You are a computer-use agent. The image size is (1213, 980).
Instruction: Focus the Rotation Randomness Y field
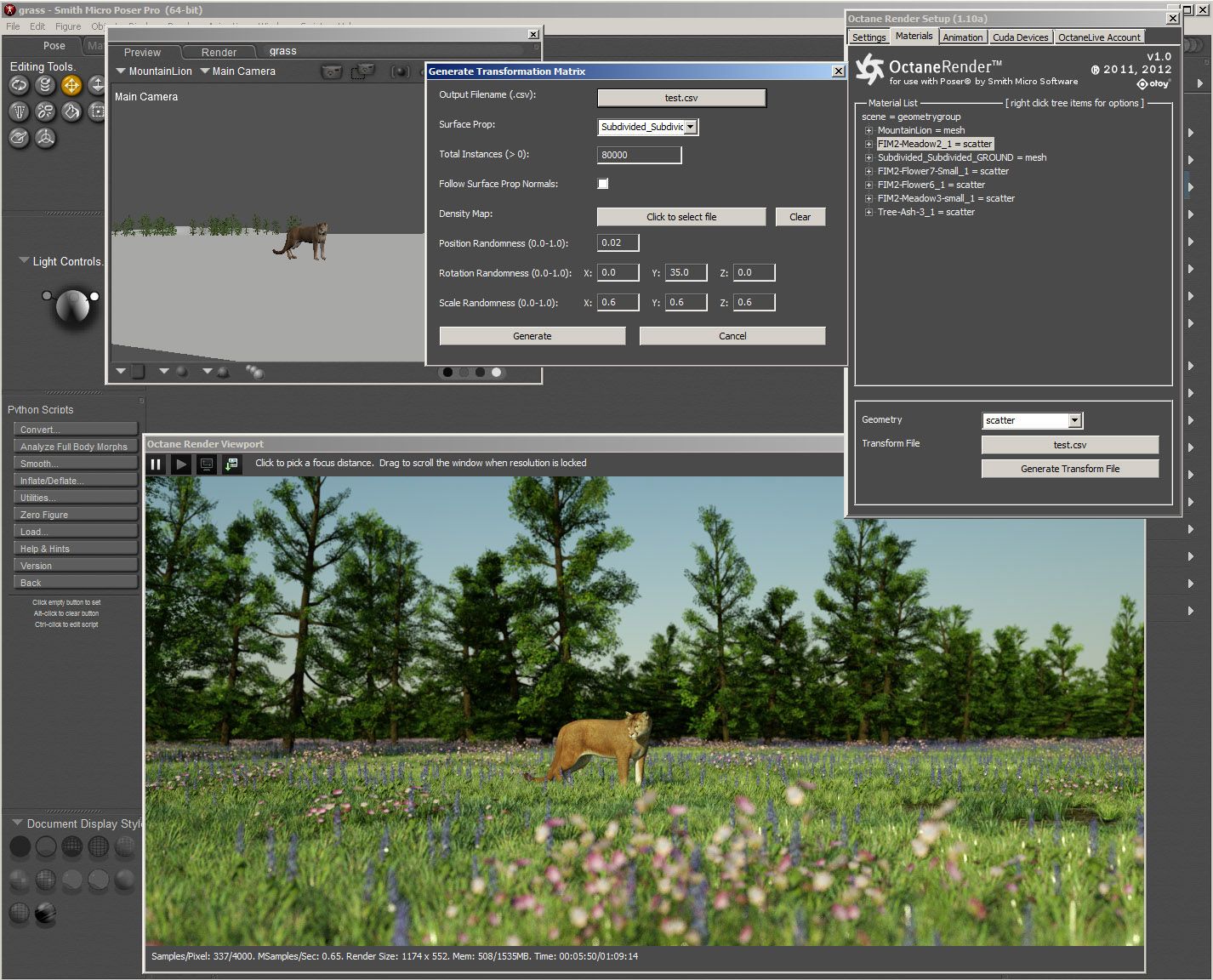(686, 273)
